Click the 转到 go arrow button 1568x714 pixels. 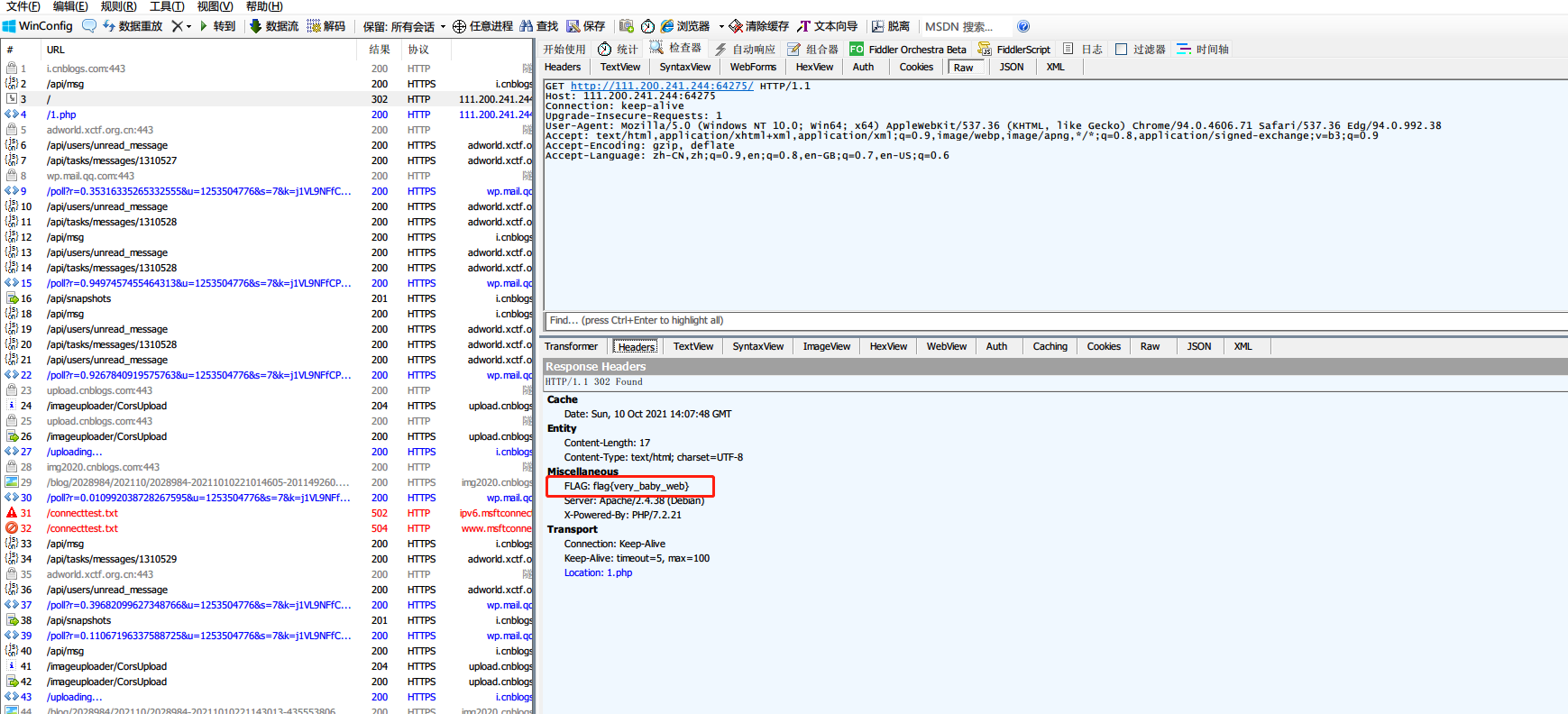[x=217, y=26]
